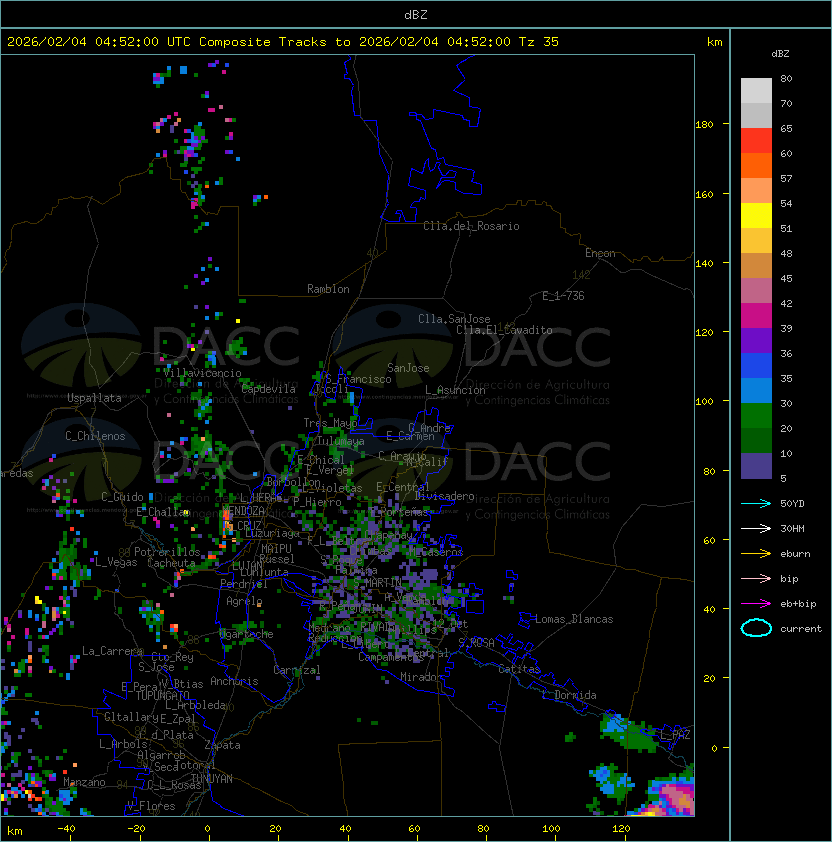The height and width of the screenshot is (842, 832).
Task: Click the V_Flores place label
Action: pyautogui.click(x=151, y=806)
